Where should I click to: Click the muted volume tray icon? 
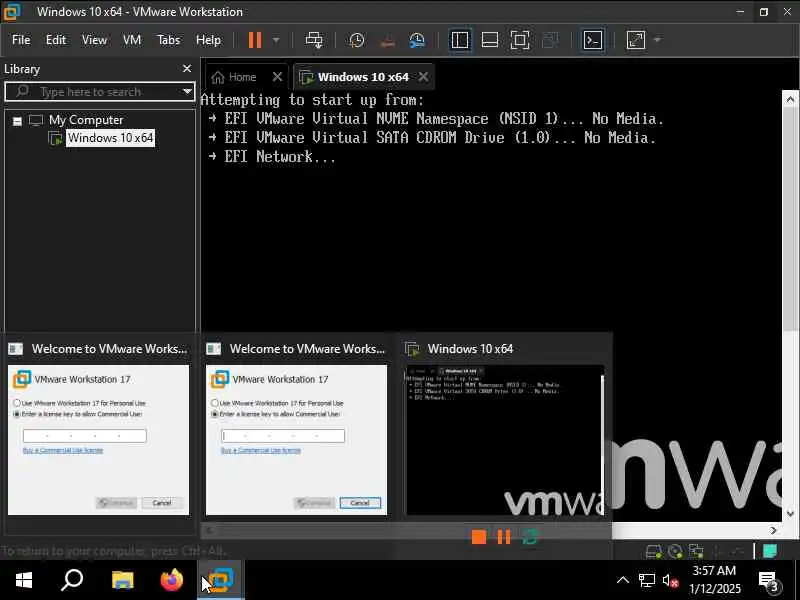coord(670,580)
